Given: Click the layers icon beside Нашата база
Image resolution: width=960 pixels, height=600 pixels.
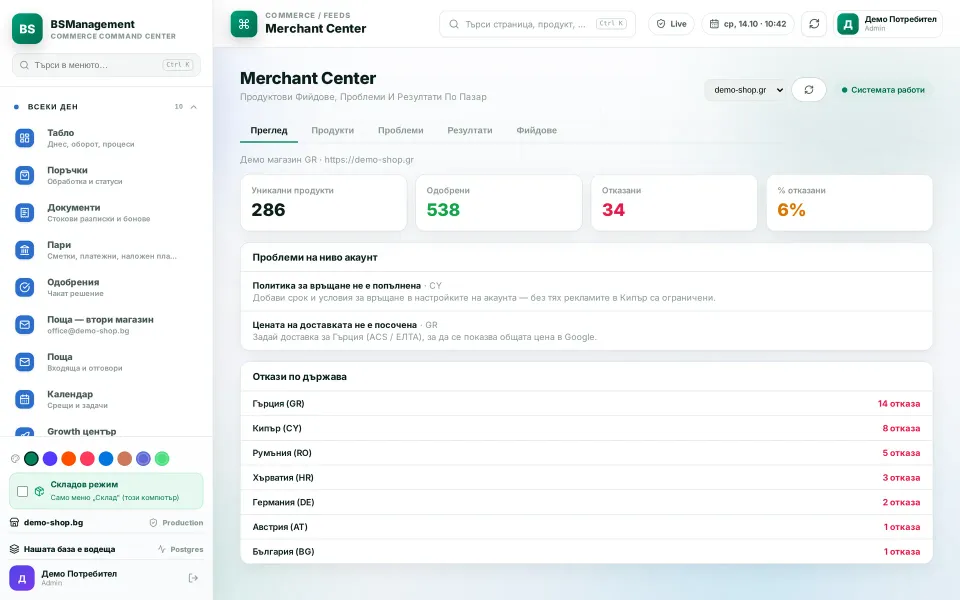Looking at the screenshot, I should 14,549.
